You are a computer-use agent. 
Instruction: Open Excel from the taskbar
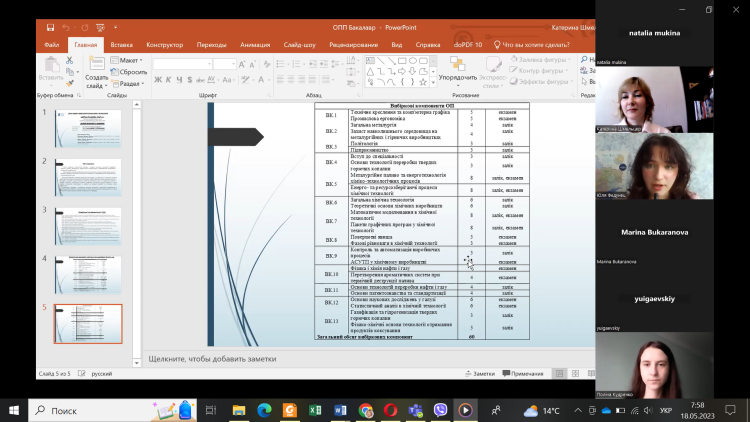pos(314,410)
